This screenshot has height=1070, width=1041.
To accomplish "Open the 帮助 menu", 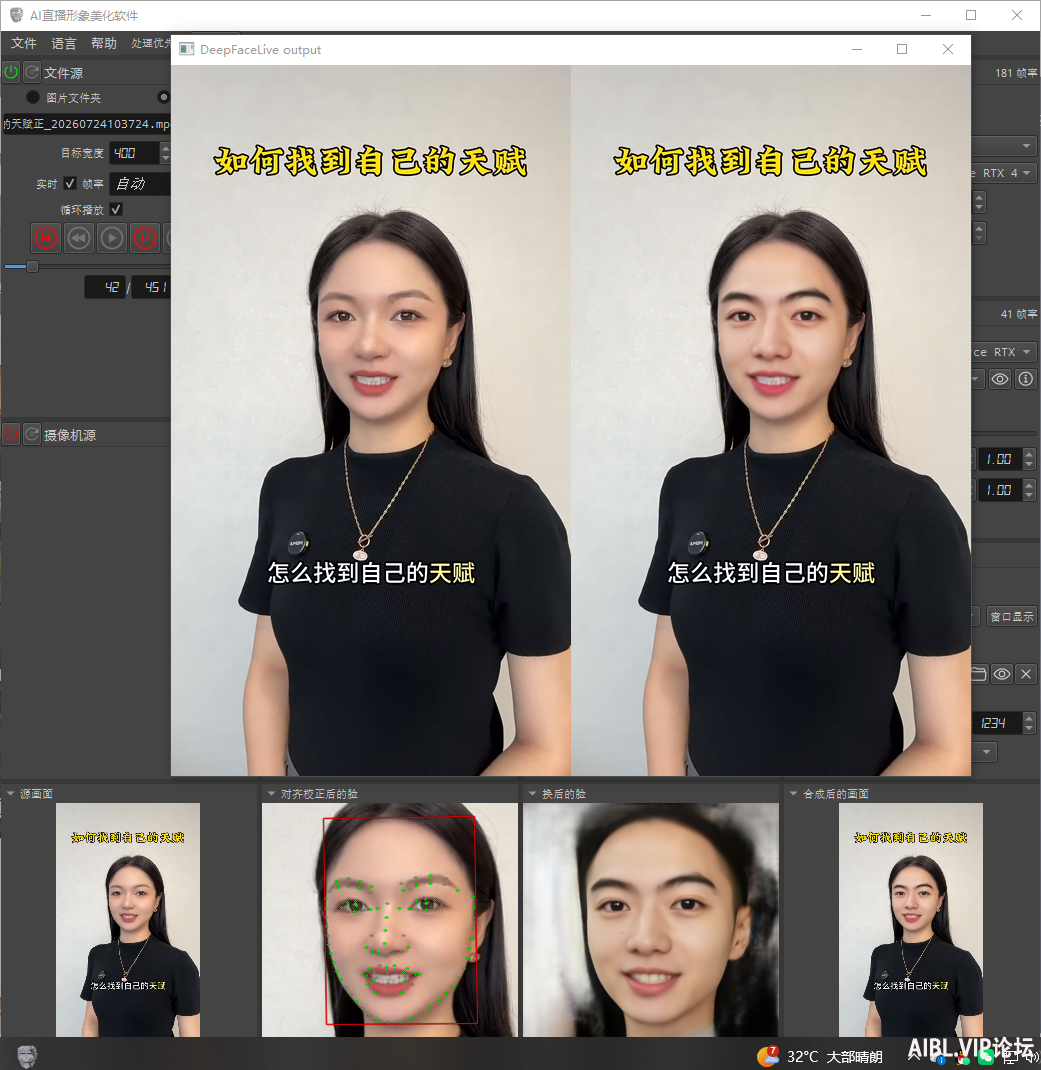I will coord(104,44).
